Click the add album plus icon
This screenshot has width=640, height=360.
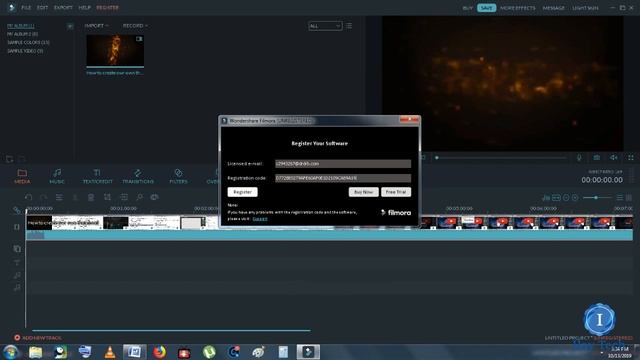(x=70, y=26)
